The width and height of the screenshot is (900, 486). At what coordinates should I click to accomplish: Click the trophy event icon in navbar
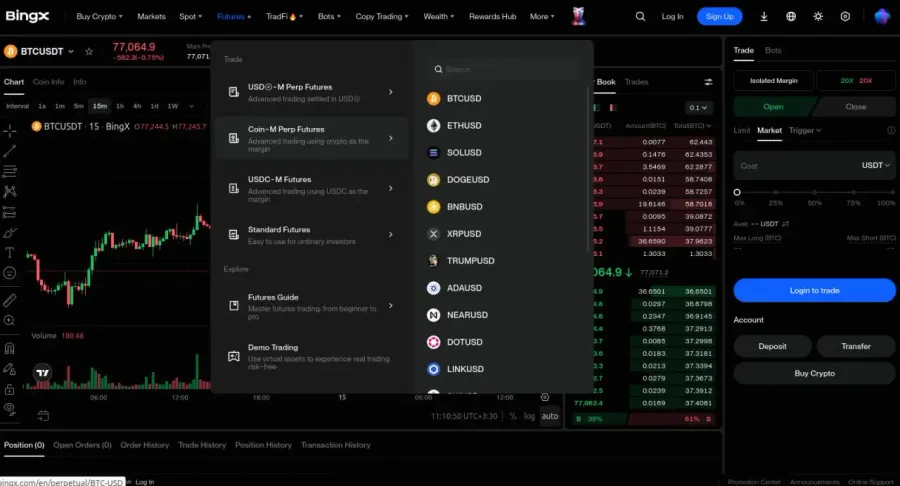tap(579, 16)
